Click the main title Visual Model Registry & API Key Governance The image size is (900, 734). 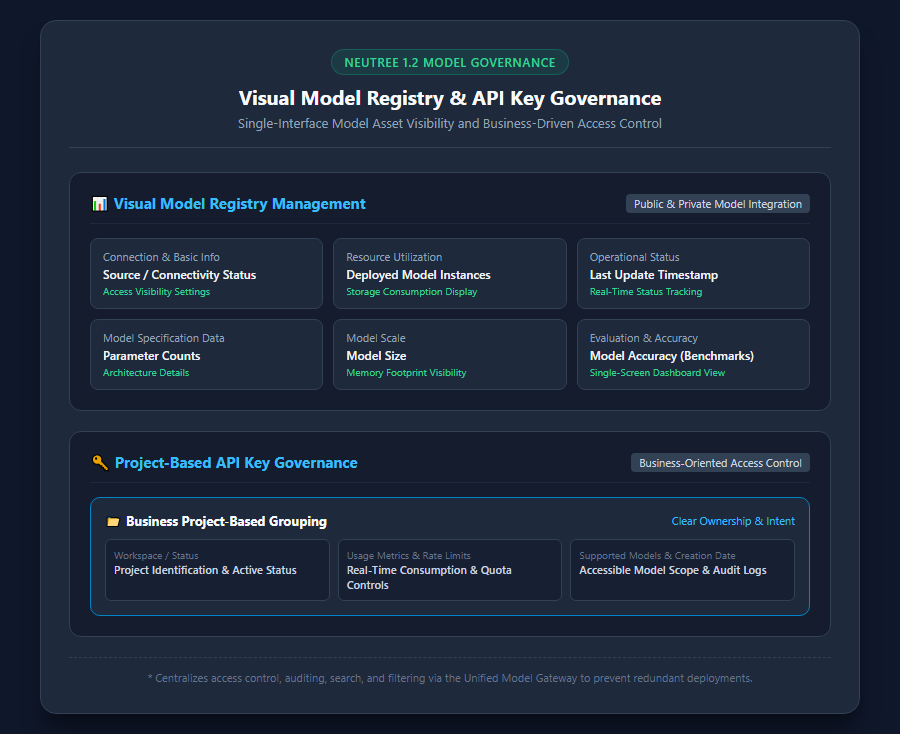pyautogui.click(x=450, y=99)
